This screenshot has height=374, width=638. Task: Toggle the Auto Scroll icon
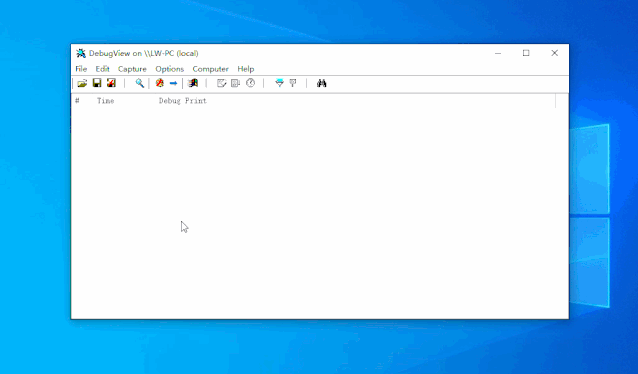[236, 83]
